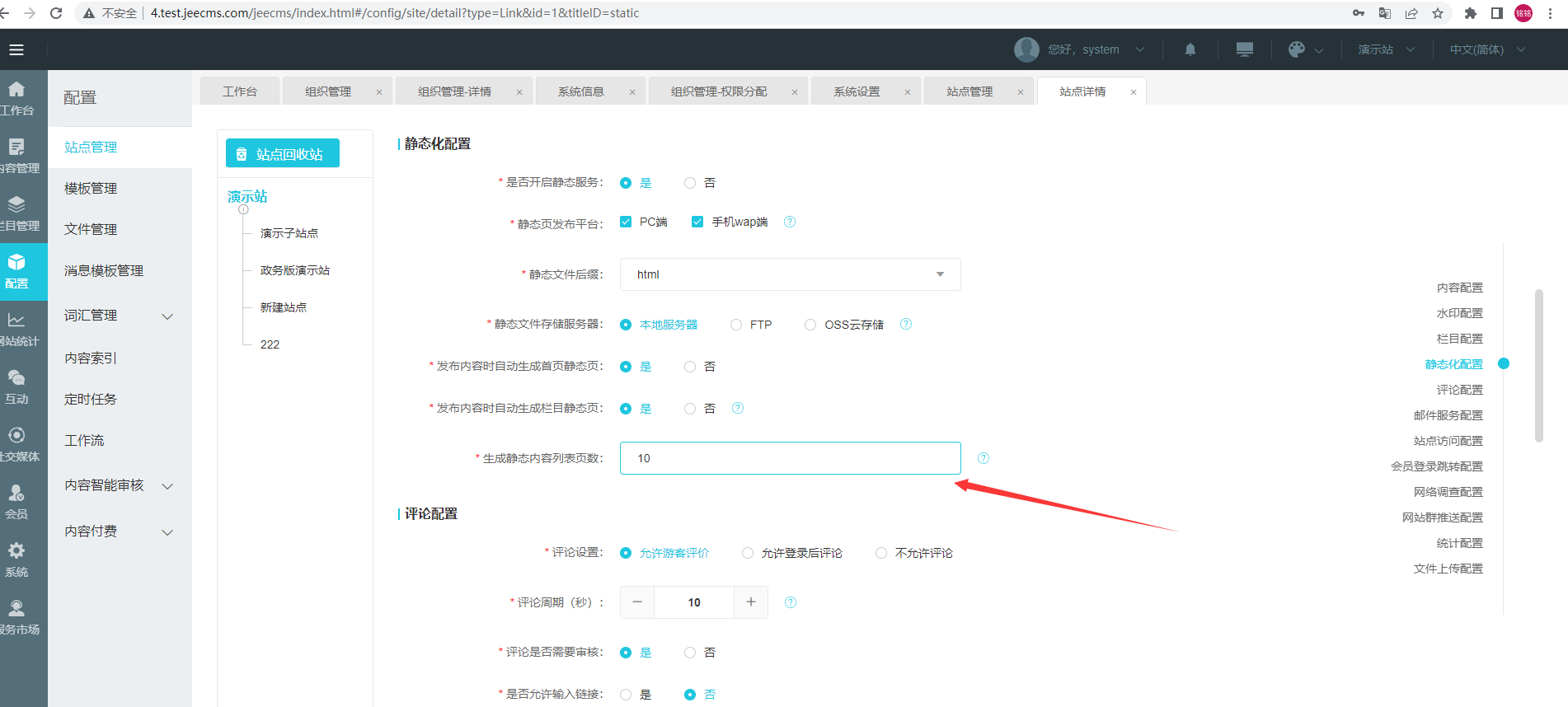Click help icon beside OSS cloud storage
Viewport: 1568px width, 707px height.
[906, 324]
